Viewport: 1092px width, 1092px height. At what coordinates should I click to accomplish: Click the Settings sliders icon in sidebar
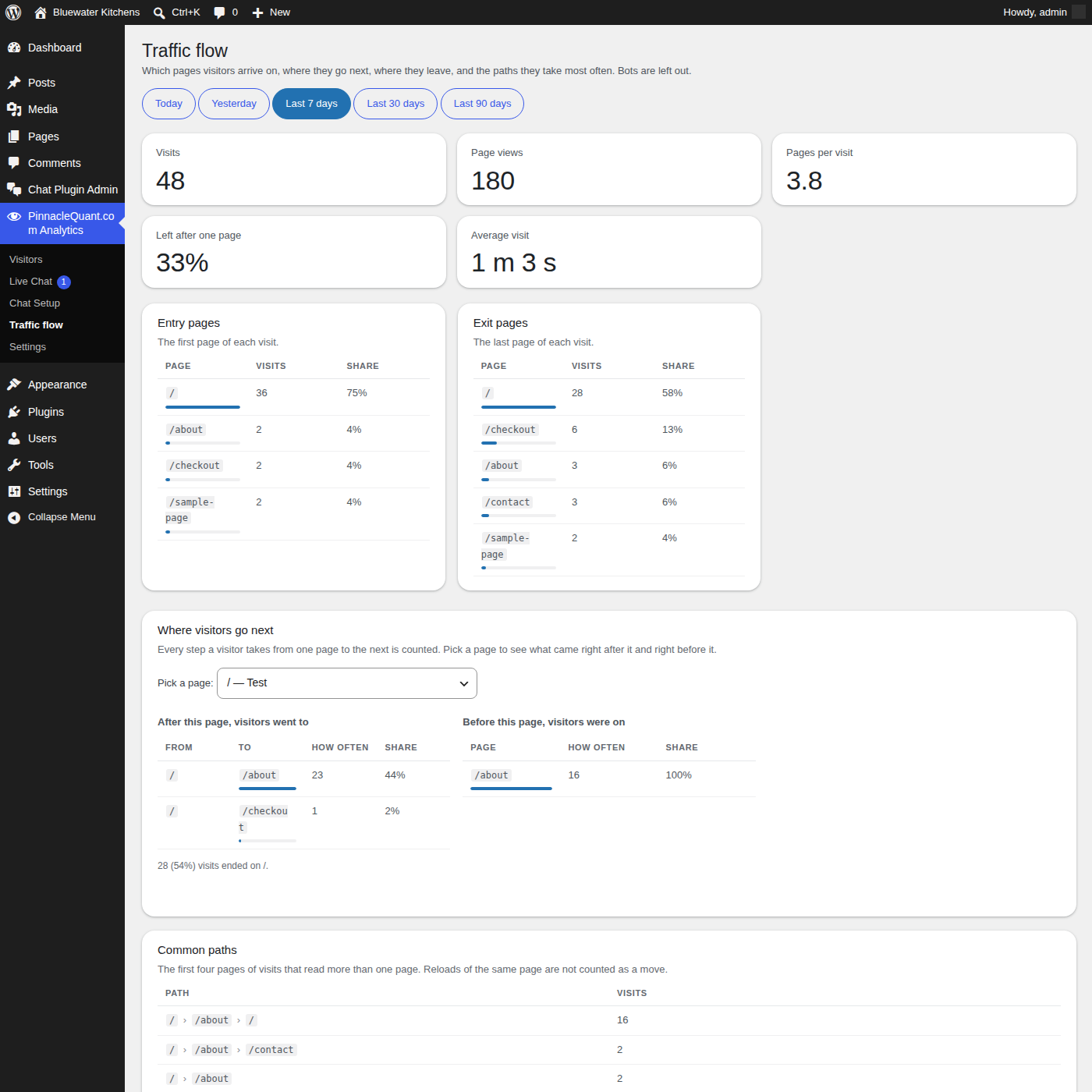pyautogui.click(x=14, y=491)
